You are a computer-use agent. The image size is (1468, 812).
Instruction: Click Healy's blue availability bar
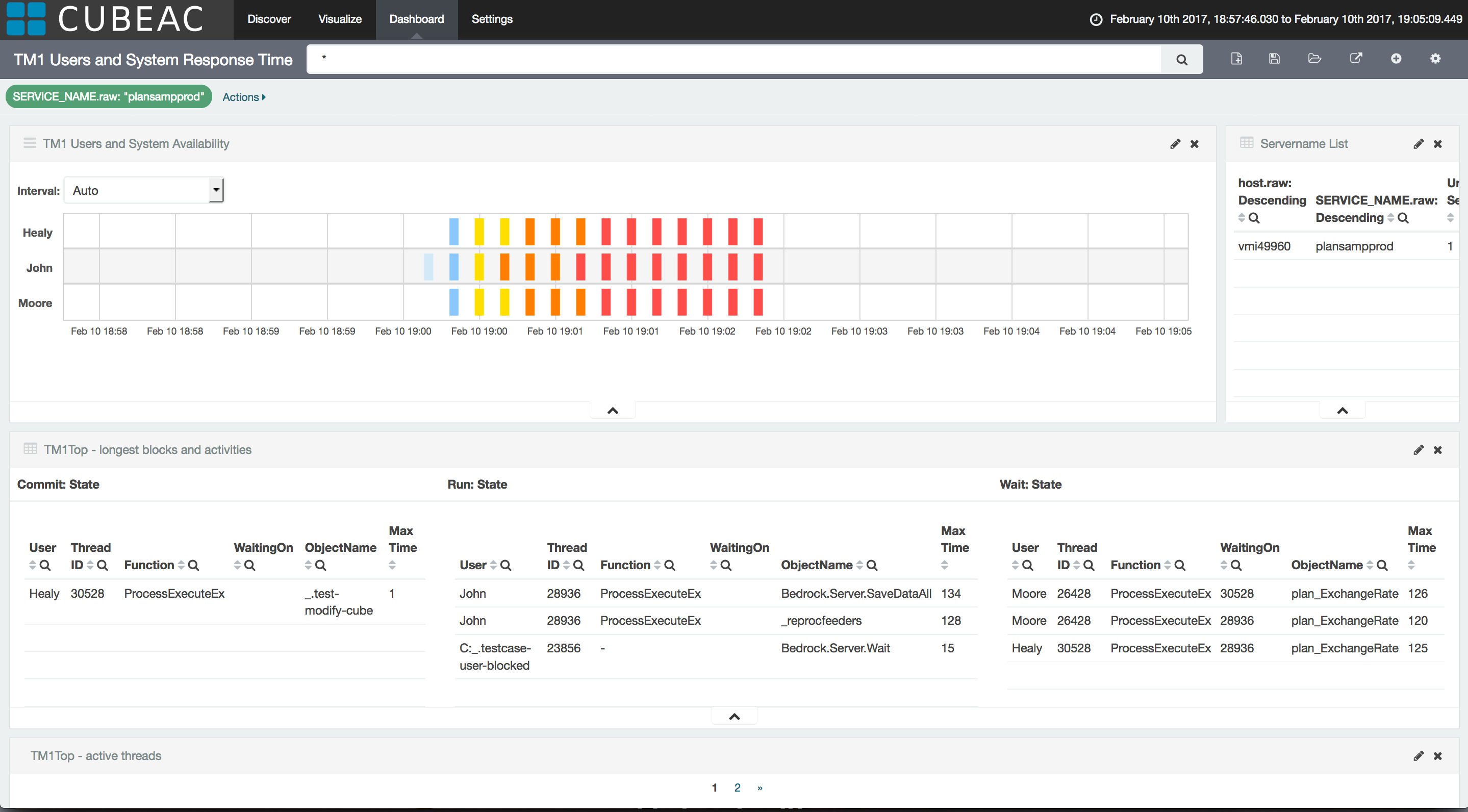[453, 232]
